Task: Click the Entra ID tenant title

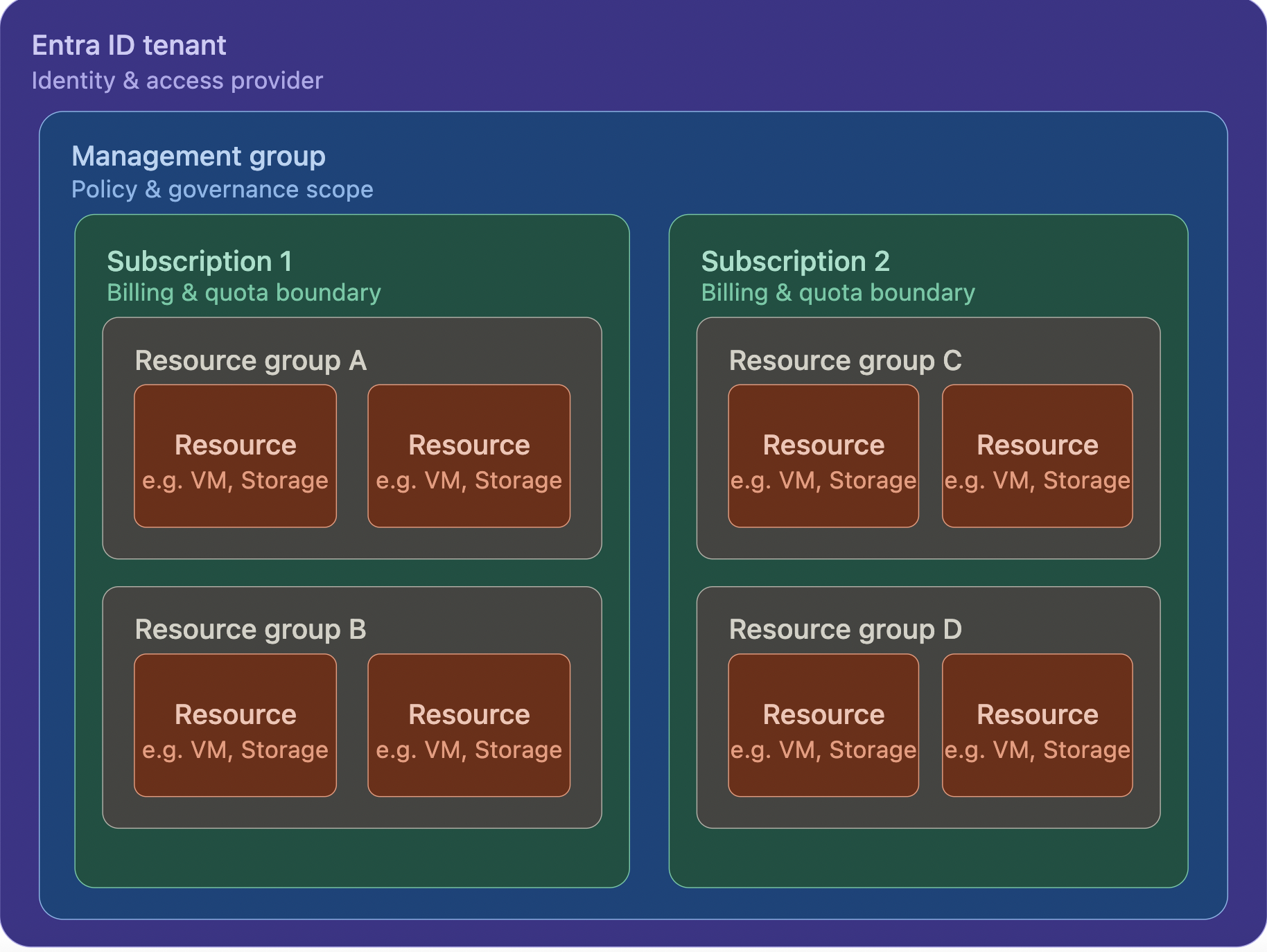Action: [129, 46]
